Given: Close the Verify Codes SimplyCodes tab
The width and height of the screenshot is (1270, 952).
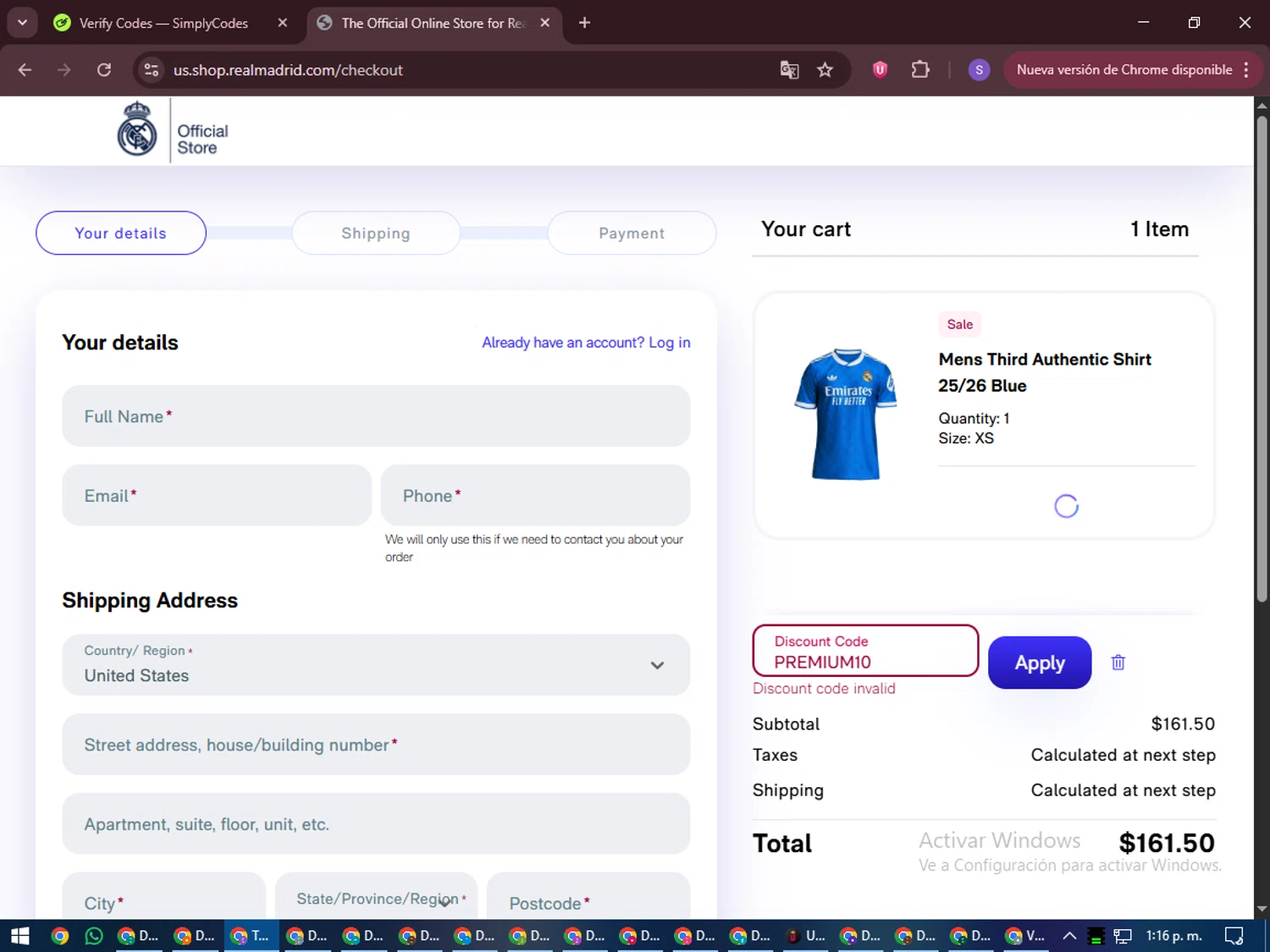Looking at the screenshot, I should point(283,23).
